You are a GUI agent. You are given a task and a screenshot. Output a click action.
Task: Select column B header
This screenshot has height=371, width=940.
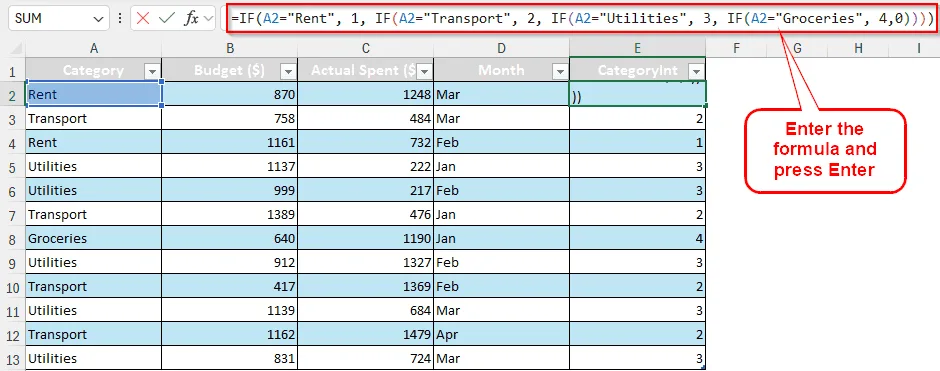tap(230, 48)
